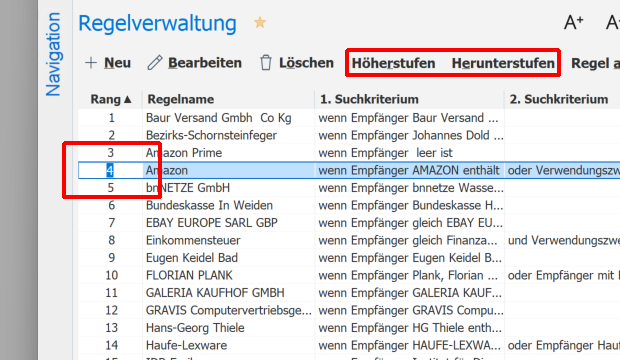620x360 pixels.
Task: Open the Navigation side panel
Action: (53, 55)
